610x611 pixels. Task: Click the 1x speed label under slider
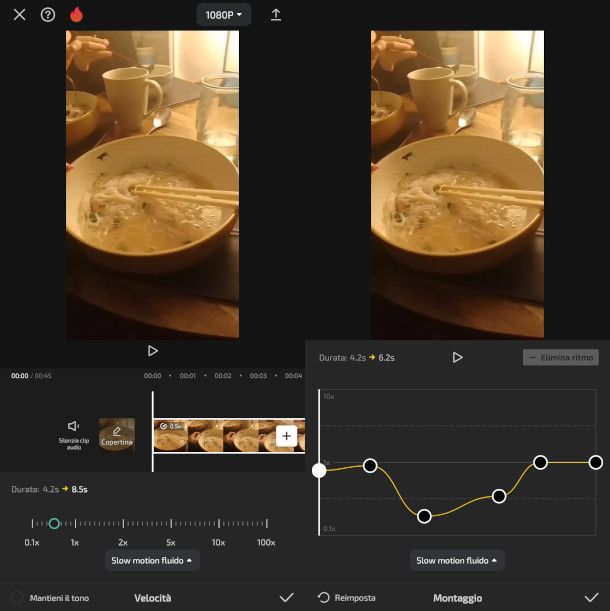pos(75,542)
